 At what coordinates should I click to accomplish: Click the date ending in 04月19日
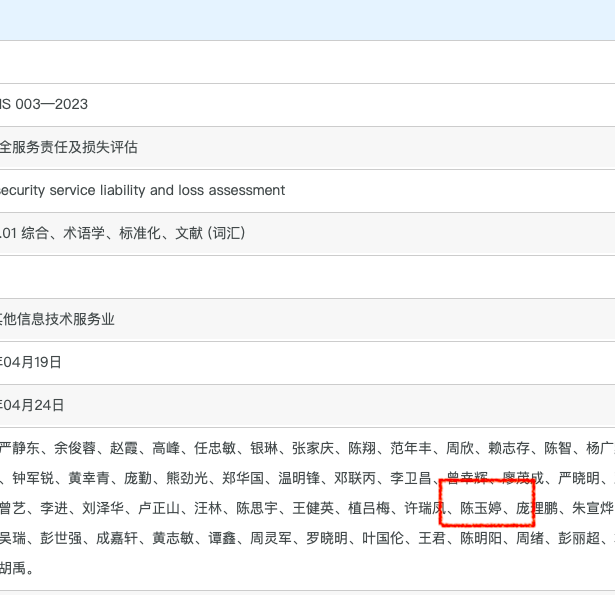[x=32, y=362]
